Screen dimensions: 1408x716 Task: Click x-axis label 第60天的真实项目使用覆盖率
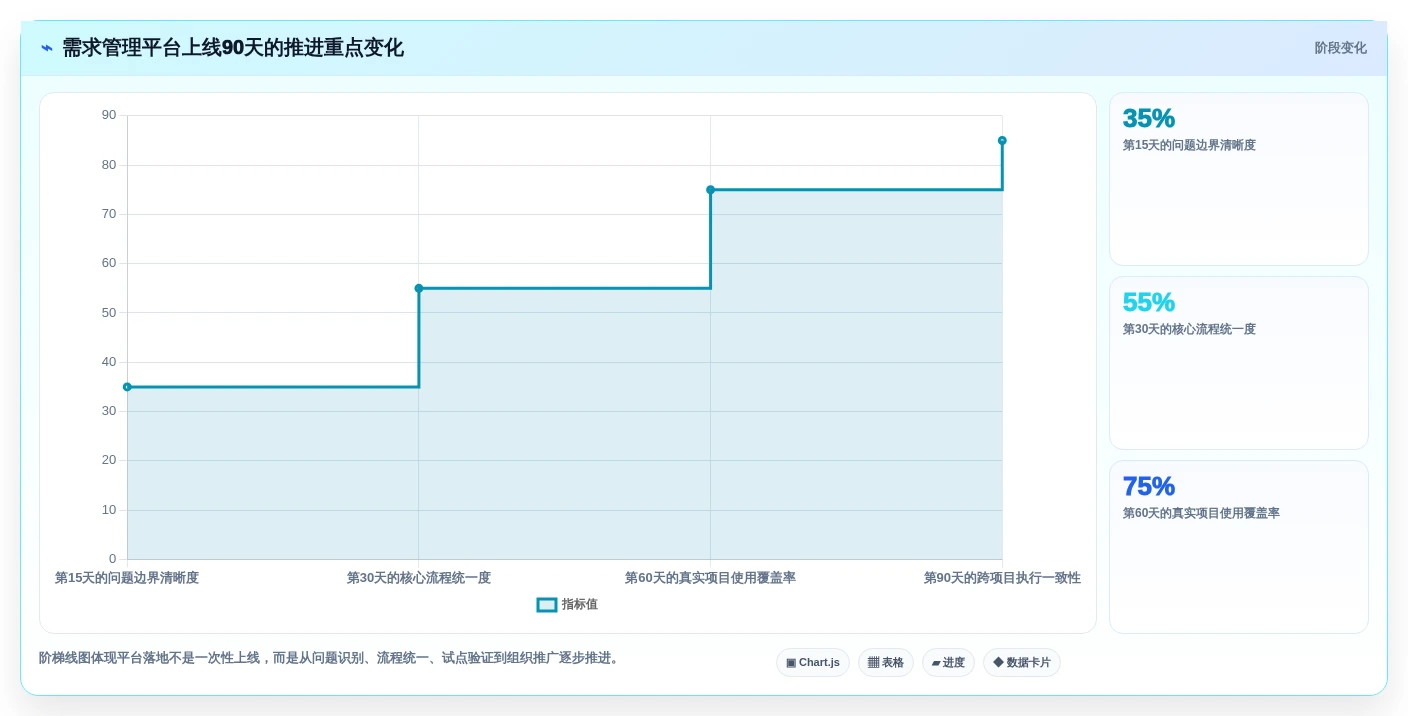click(x=711, y=578)
